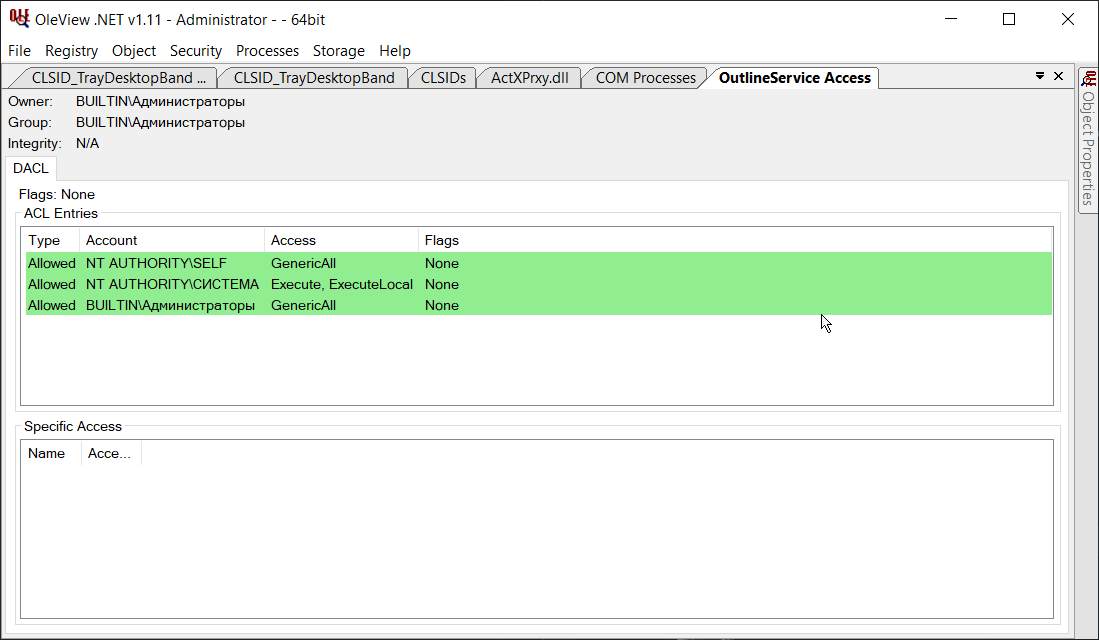The width and height of the screenshot is (1099, 640).
Task: Open the Object Properties side panel
Action: tap(1088, 140)
